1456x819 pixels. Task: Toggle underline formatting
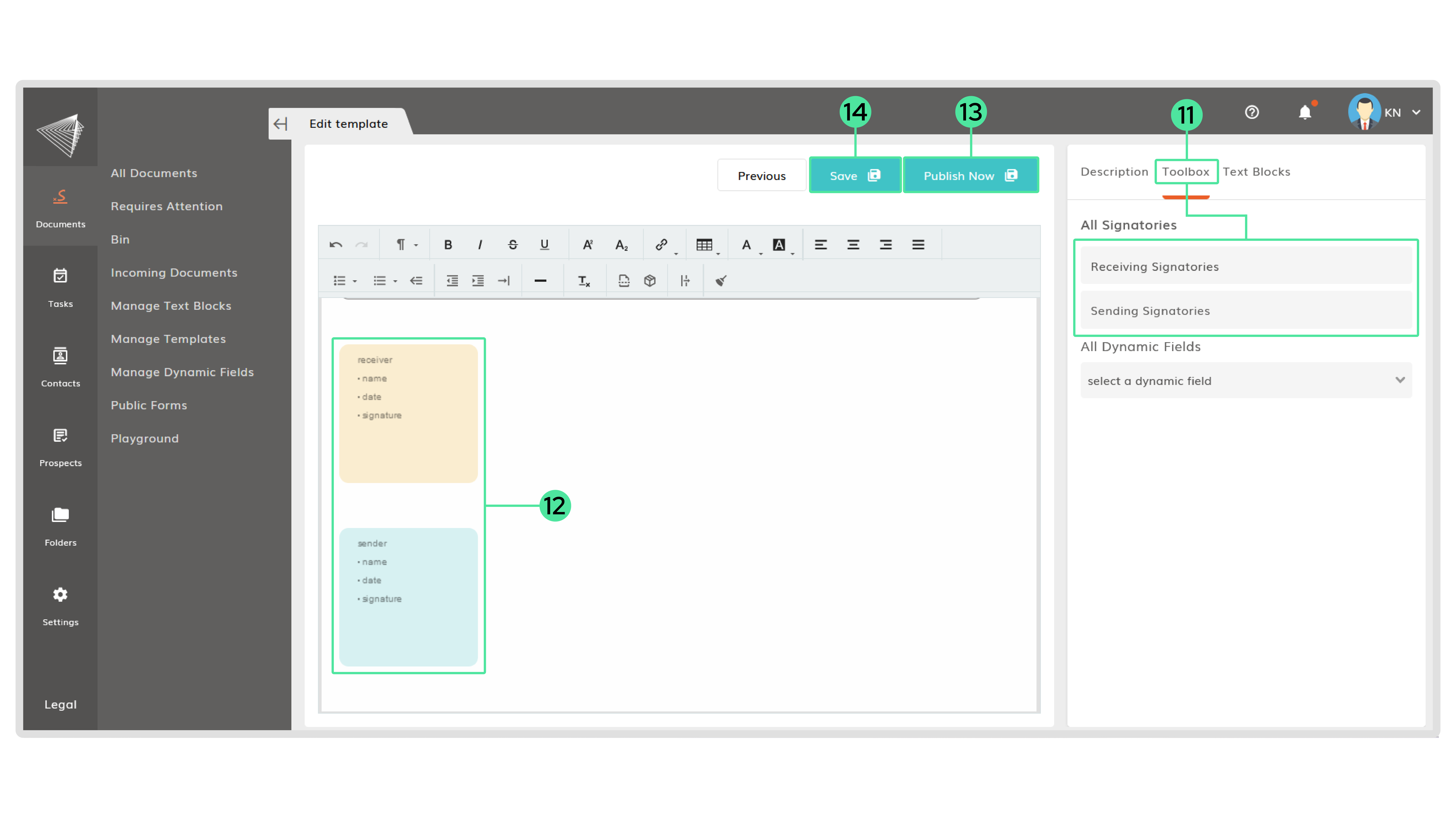pyautogui.click(x=544, y=245)
